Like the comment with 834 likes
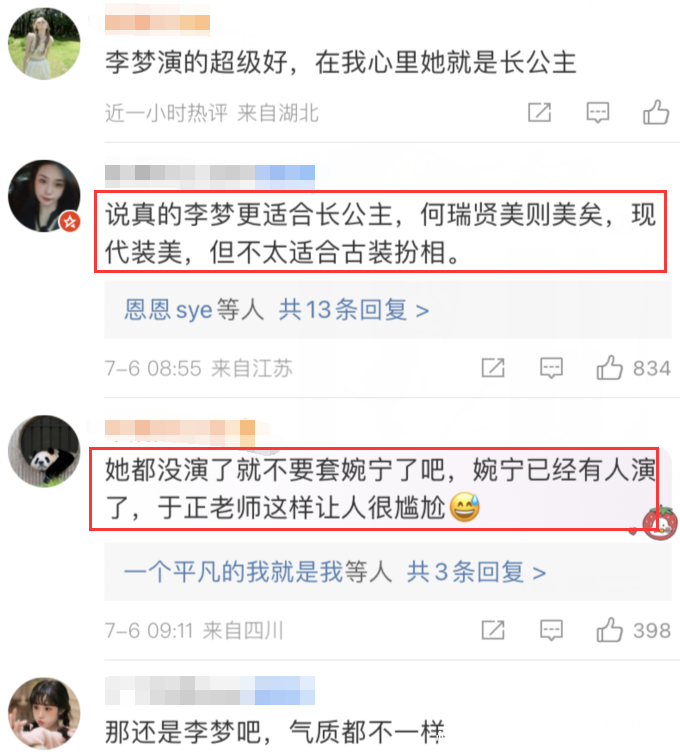 [609, 368]
